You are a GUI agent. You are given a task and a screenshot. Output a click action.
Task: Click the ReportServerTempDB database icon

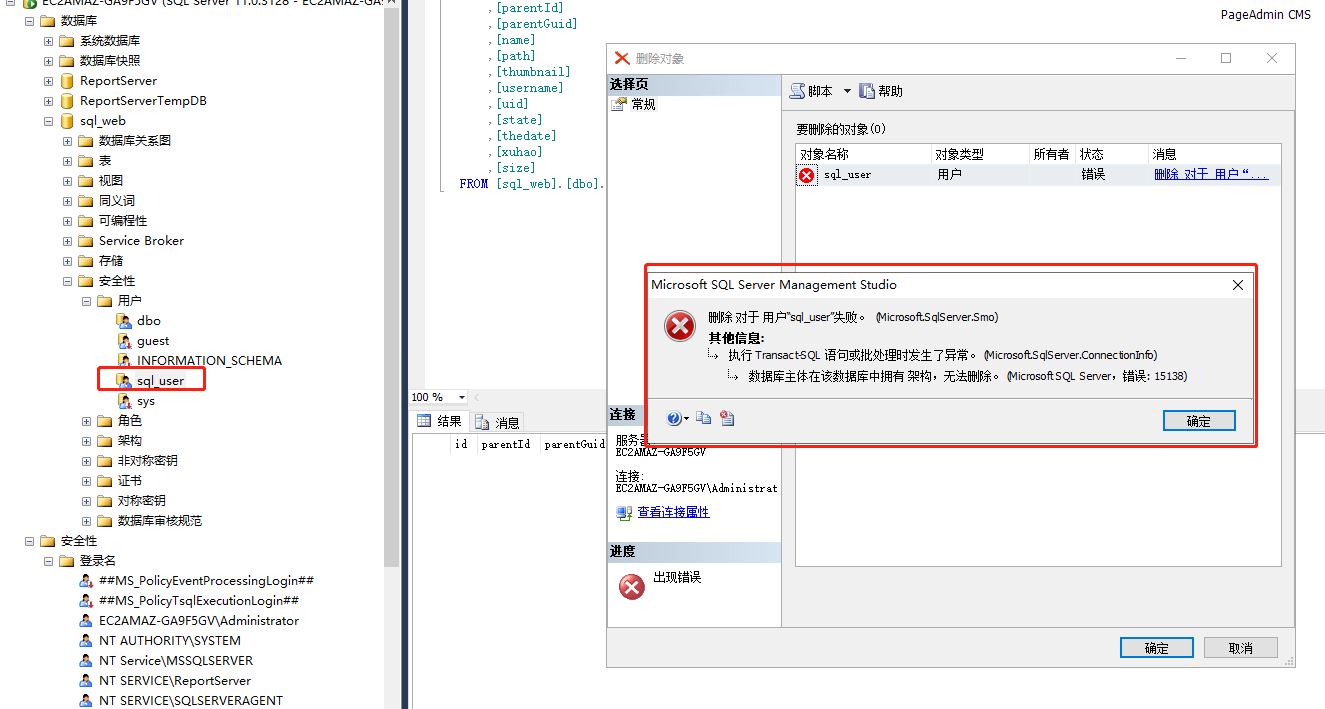tap(66, 101)
